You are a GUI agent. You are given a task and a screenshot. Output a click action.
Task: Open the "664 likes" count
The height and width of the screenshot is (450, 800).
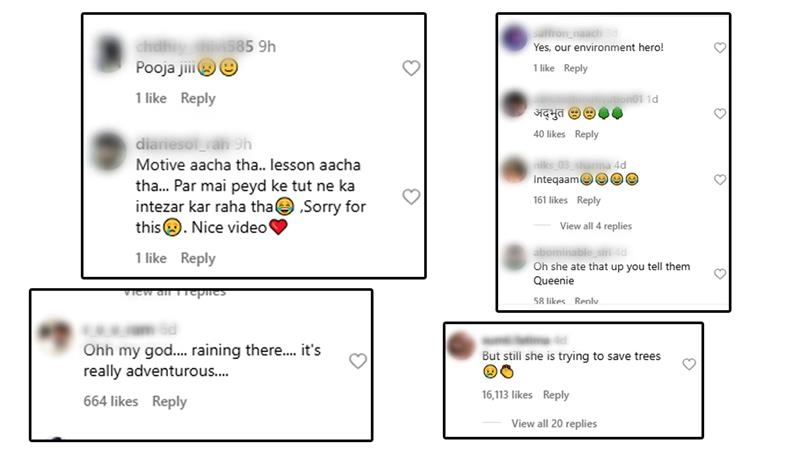tap(110, 401)
